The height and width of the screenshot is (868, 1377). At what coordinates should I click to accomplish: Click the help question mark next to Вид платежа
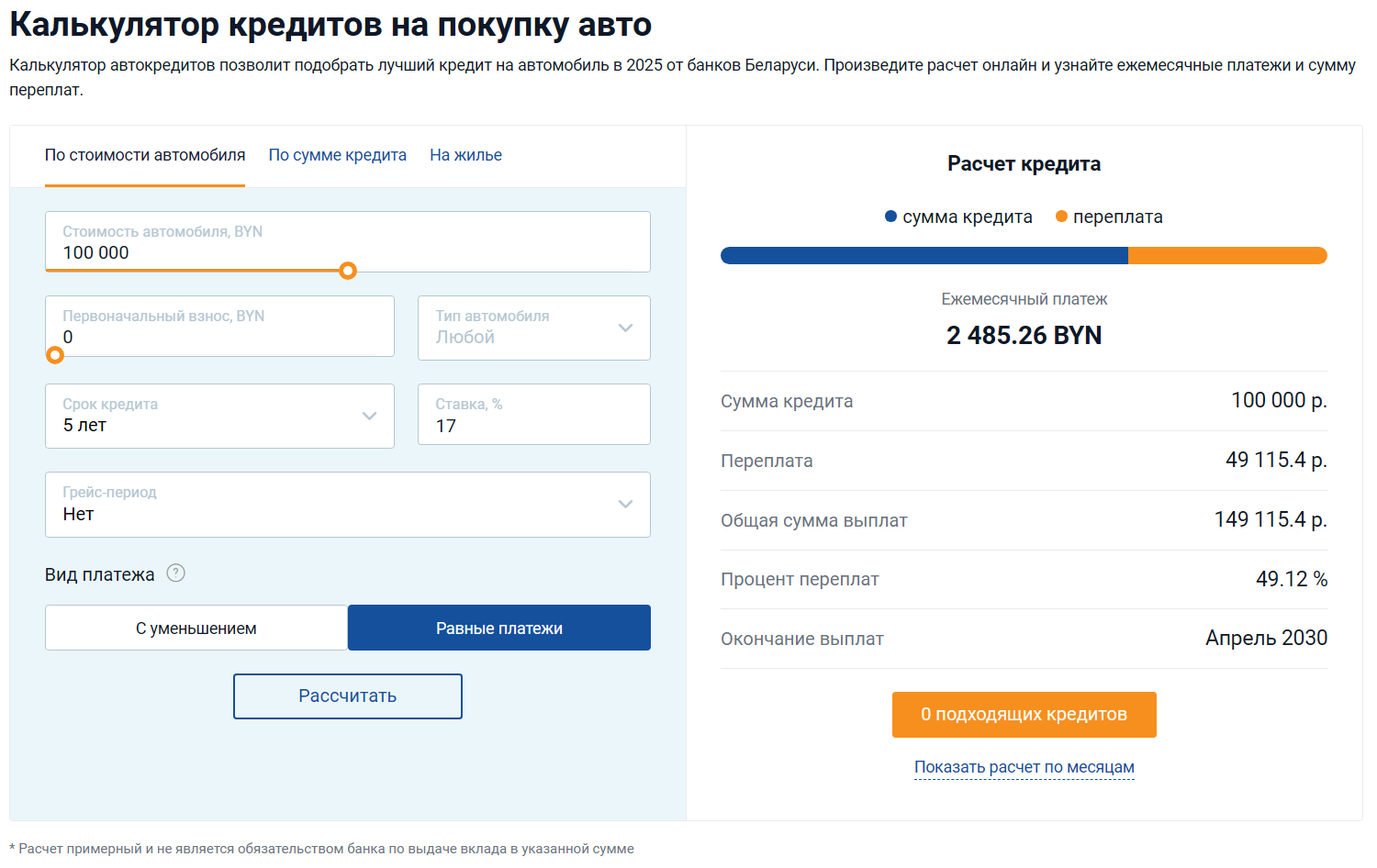click(x=175, y=573)
